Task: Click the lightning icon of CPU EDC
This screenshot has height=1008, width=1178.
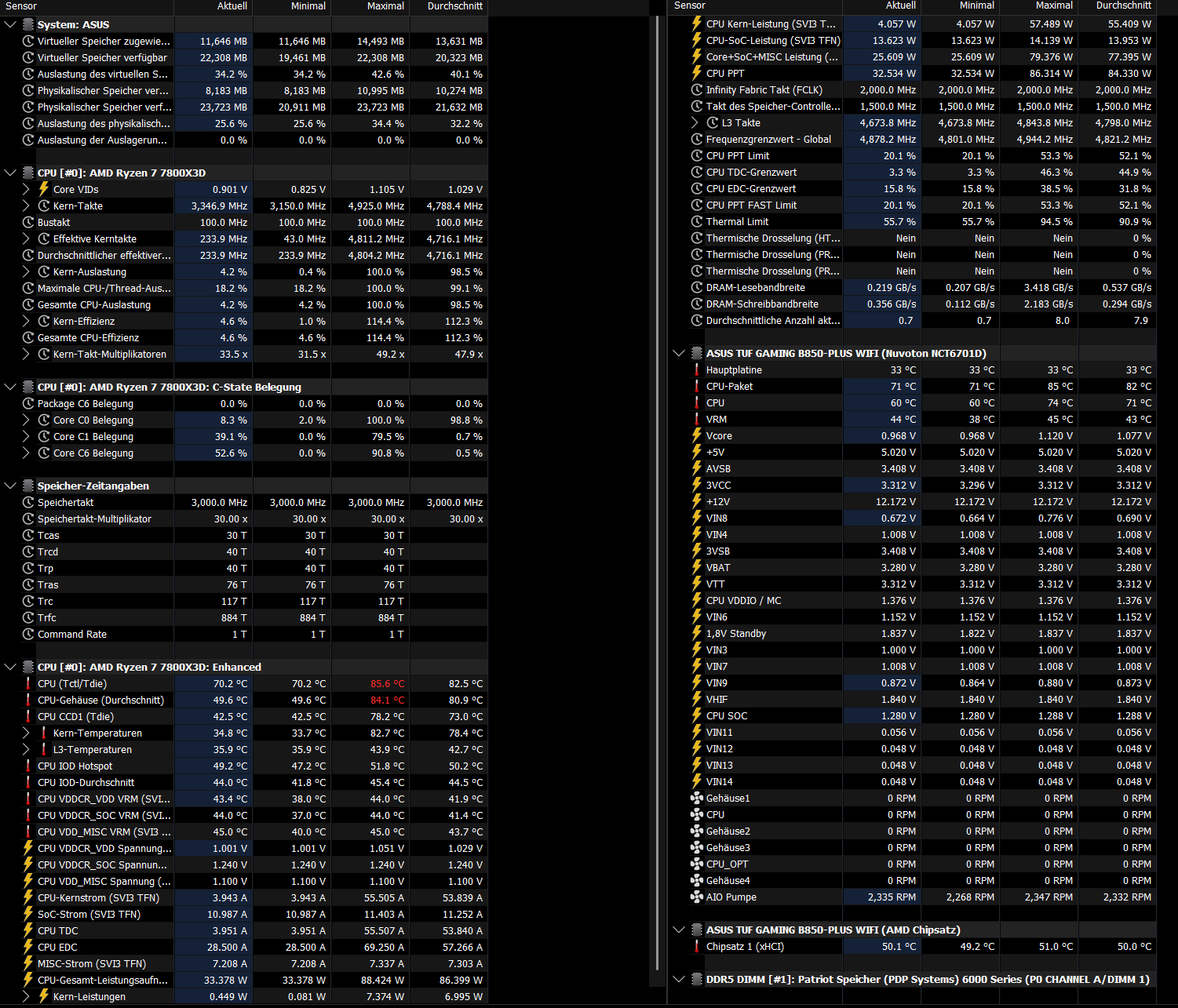Action: 28,947
